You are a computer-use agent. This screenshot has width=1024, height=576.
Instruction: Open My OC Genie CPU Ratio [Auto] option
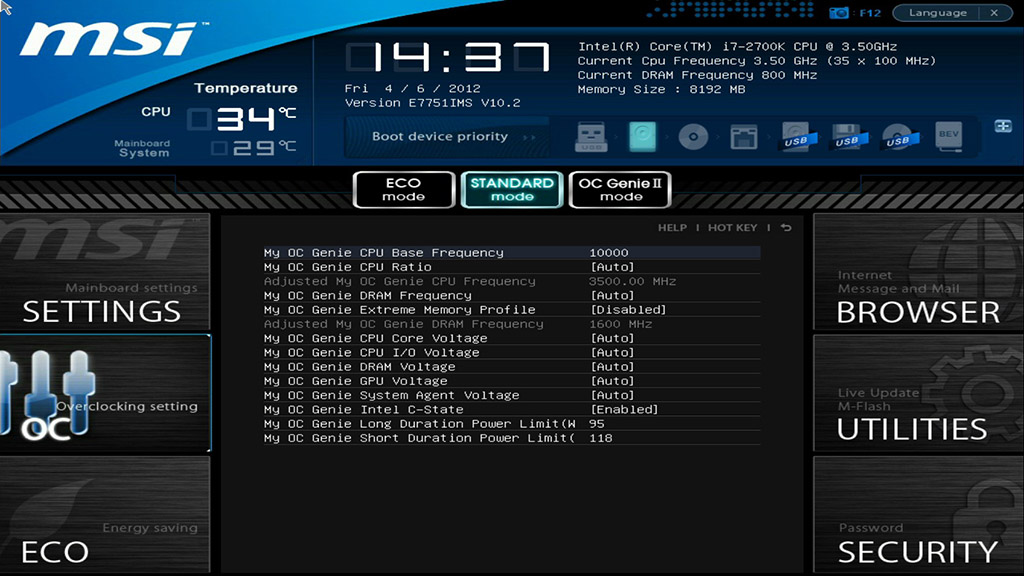coord(613,267)
